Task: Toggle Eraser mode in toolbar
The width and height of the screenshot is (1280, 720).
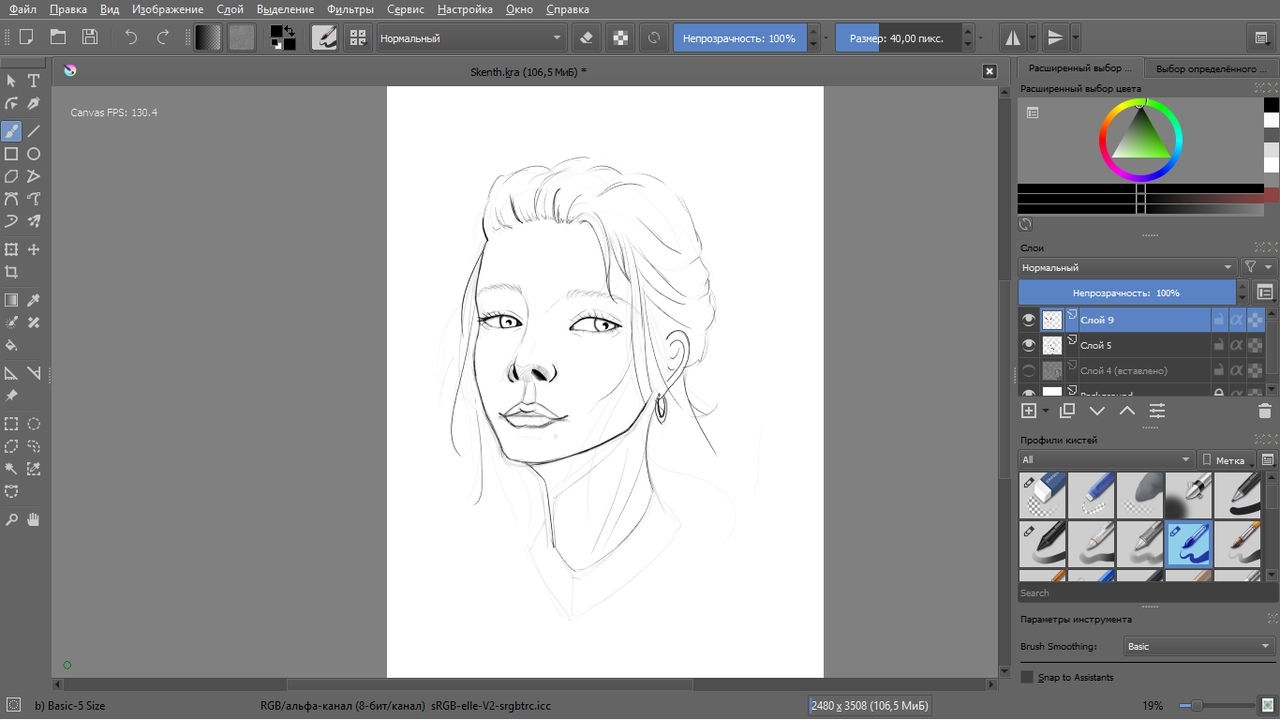Action: click(x=587, y=38)
